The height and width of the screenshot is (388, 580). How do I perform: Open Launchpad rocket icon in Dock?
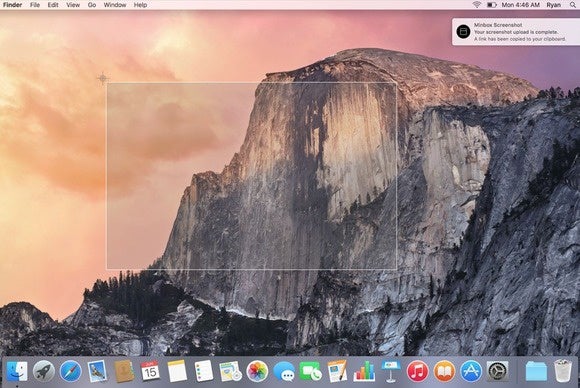[x=44, y=371]
